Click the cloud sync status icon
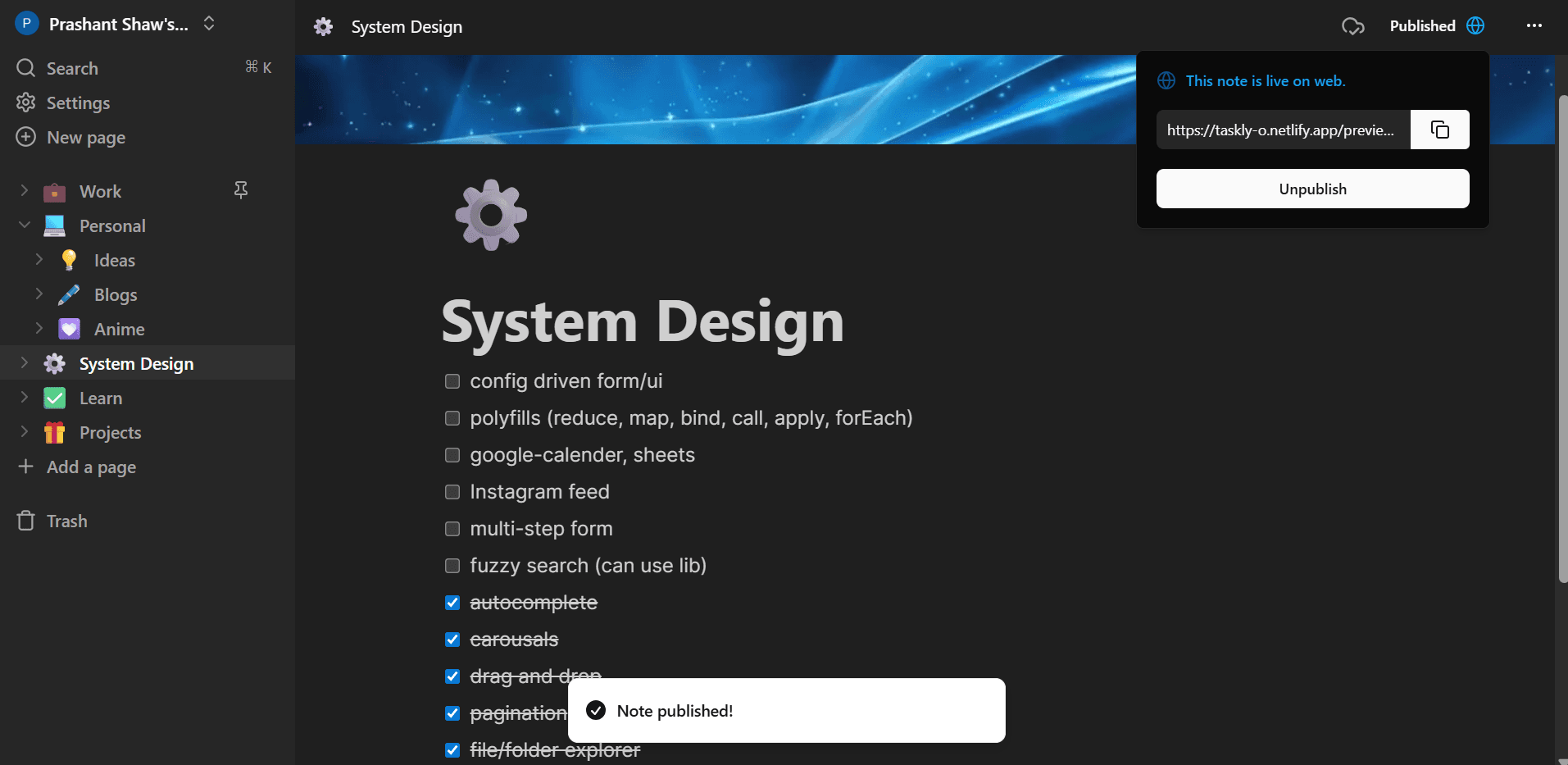This screenshot has height=765, width=1568. [1353, 26]
